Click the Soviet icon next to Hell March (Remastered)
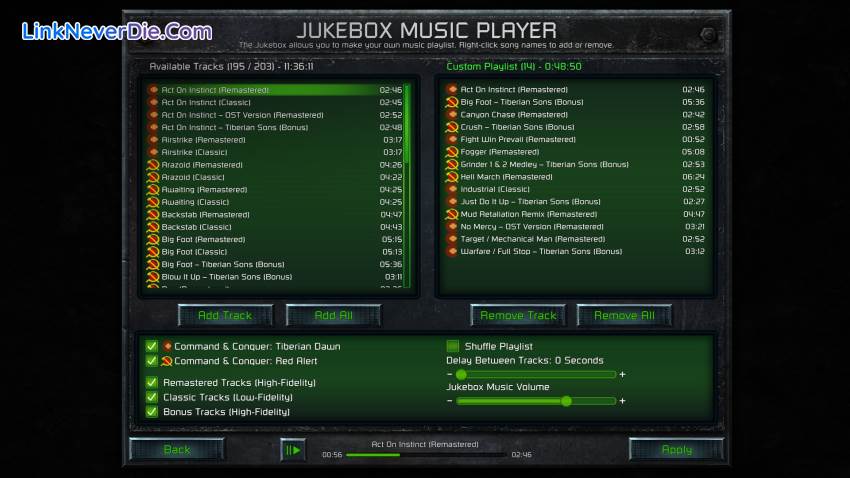 [452, 177]
